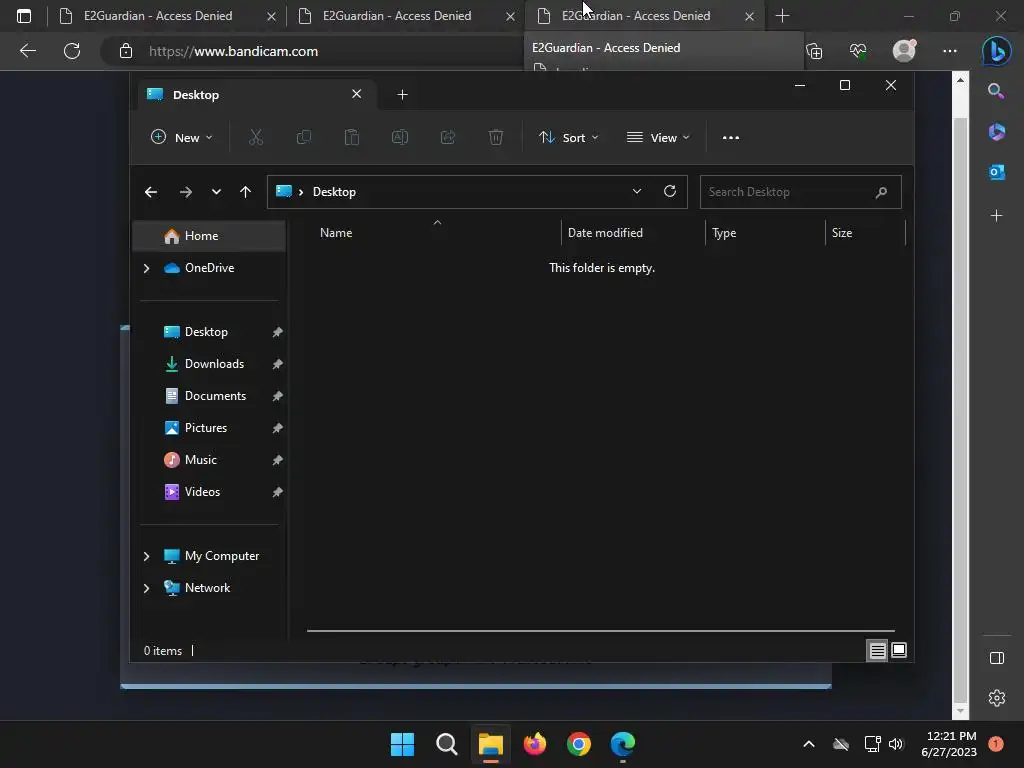
Task: Expand the My Computer tree node
Action: (x=146, y=556)
